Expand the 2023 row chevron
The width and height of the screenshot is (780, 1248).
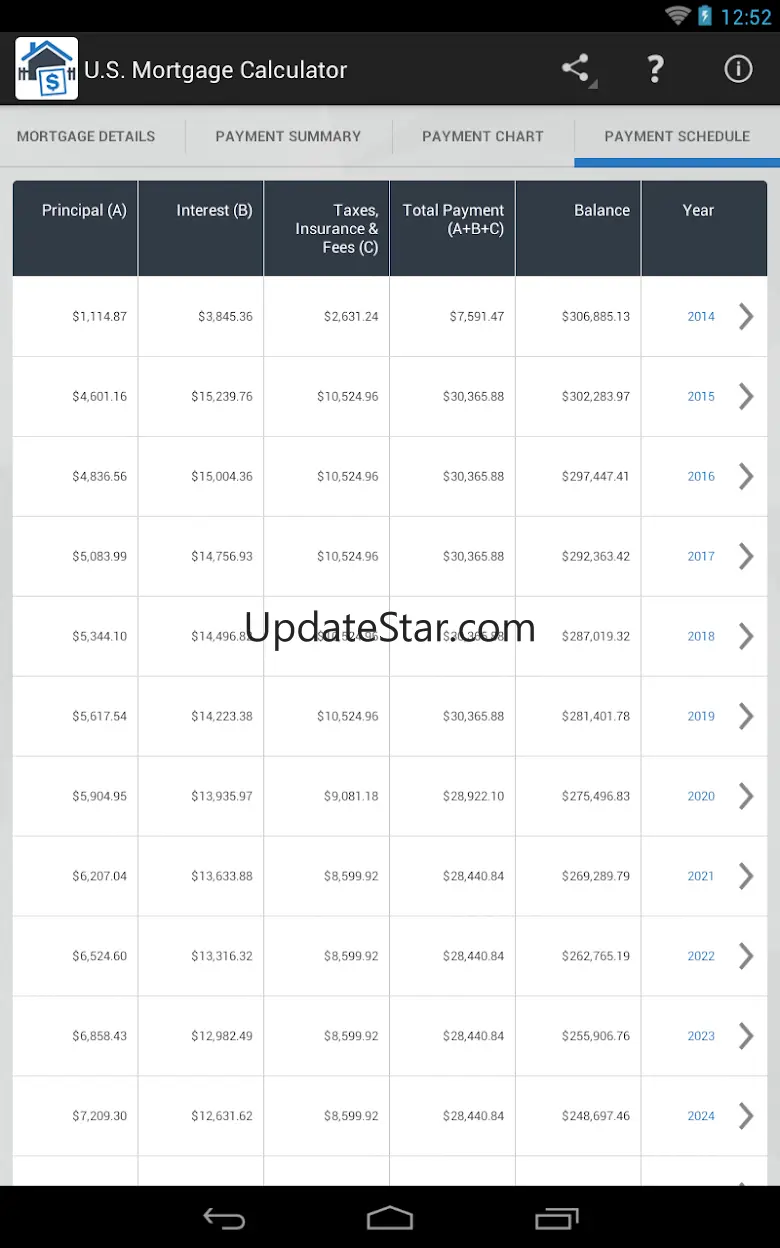click(746, 1036)
